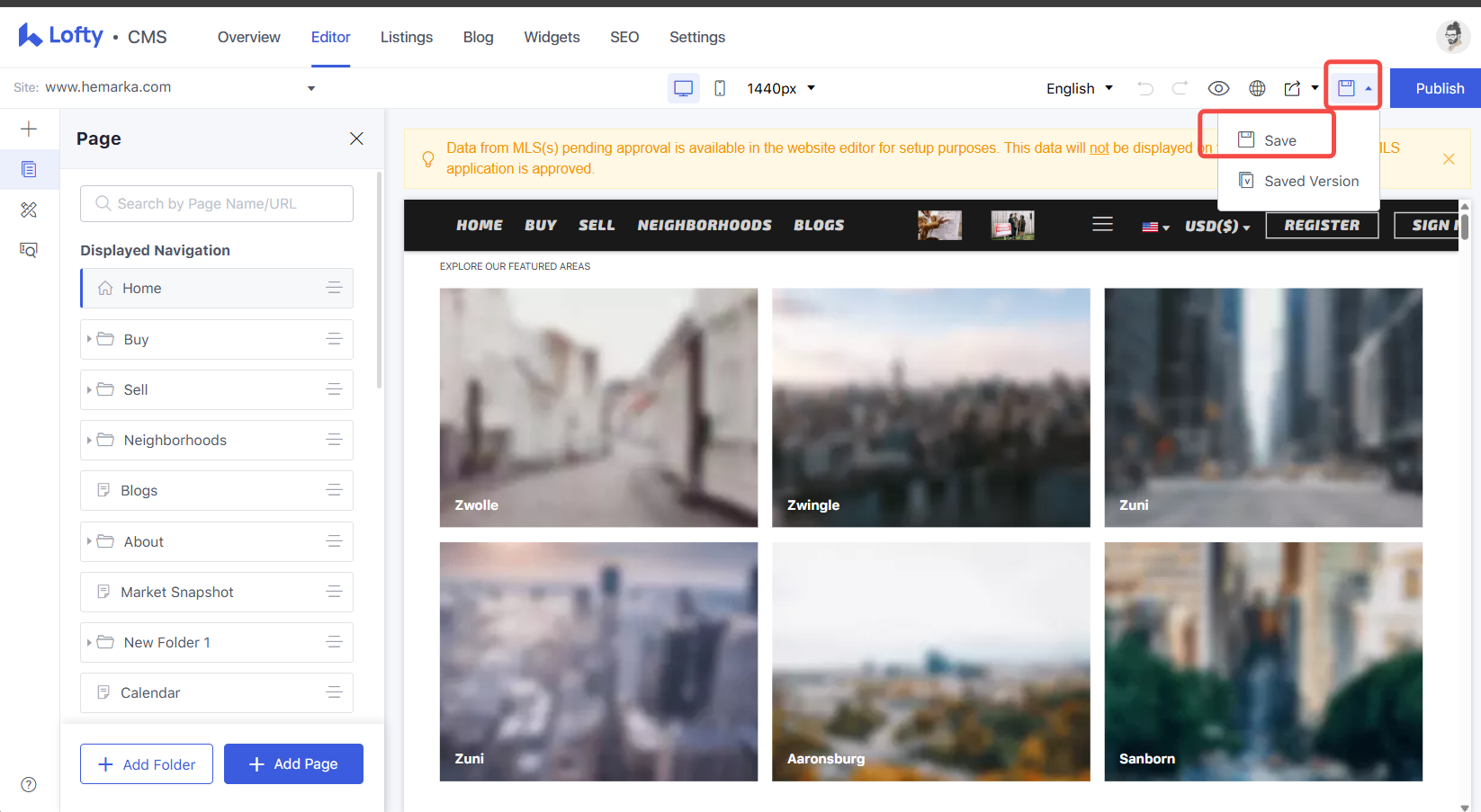Viewport: 1481px width, 812px height.
Task: Click the Calendar row reorder handle
Action: click(334, 692)
